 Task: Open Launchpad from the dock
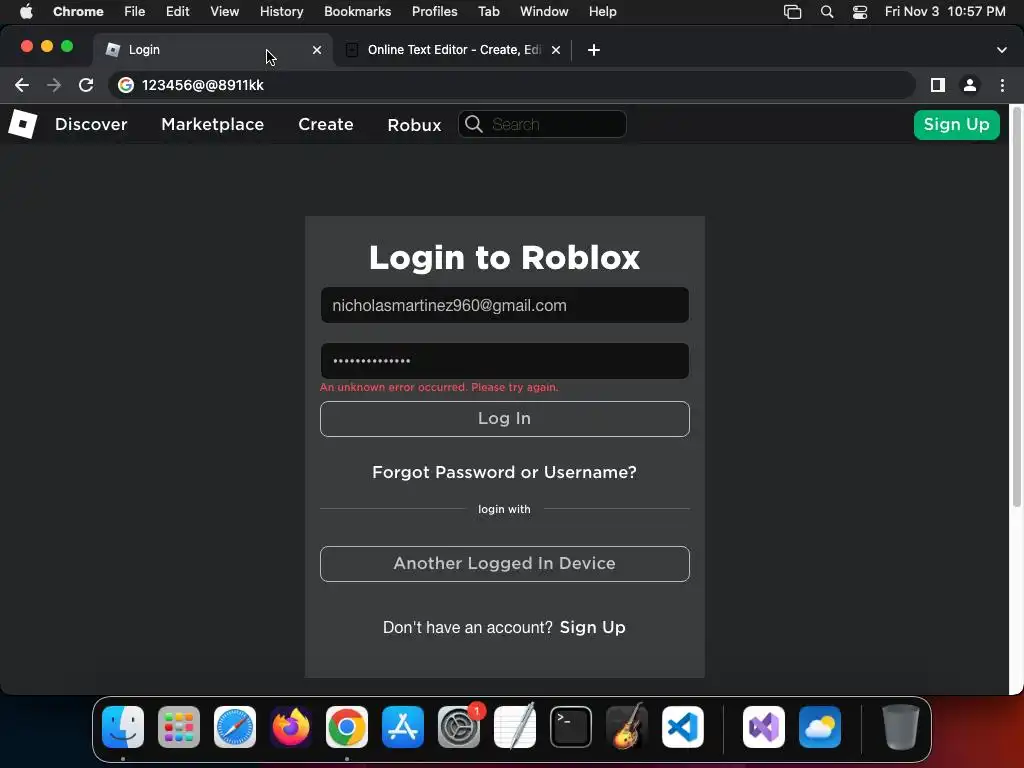coord(179,727)
